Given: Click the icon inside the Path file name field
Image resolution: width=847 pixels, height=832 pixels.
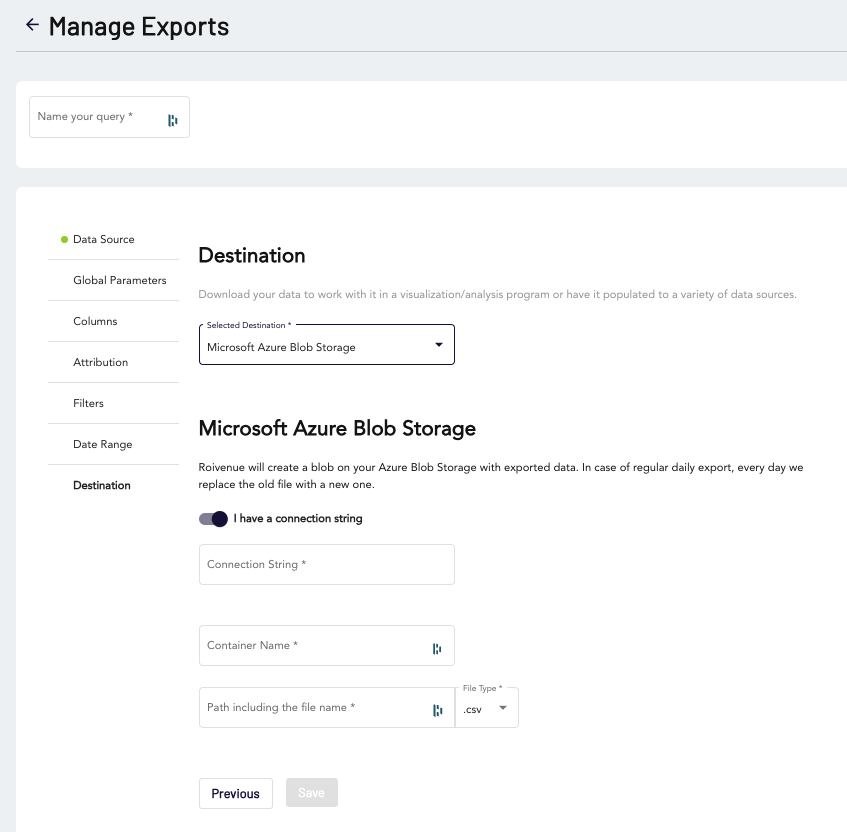Looking at the screenshot, I should 437,710.
